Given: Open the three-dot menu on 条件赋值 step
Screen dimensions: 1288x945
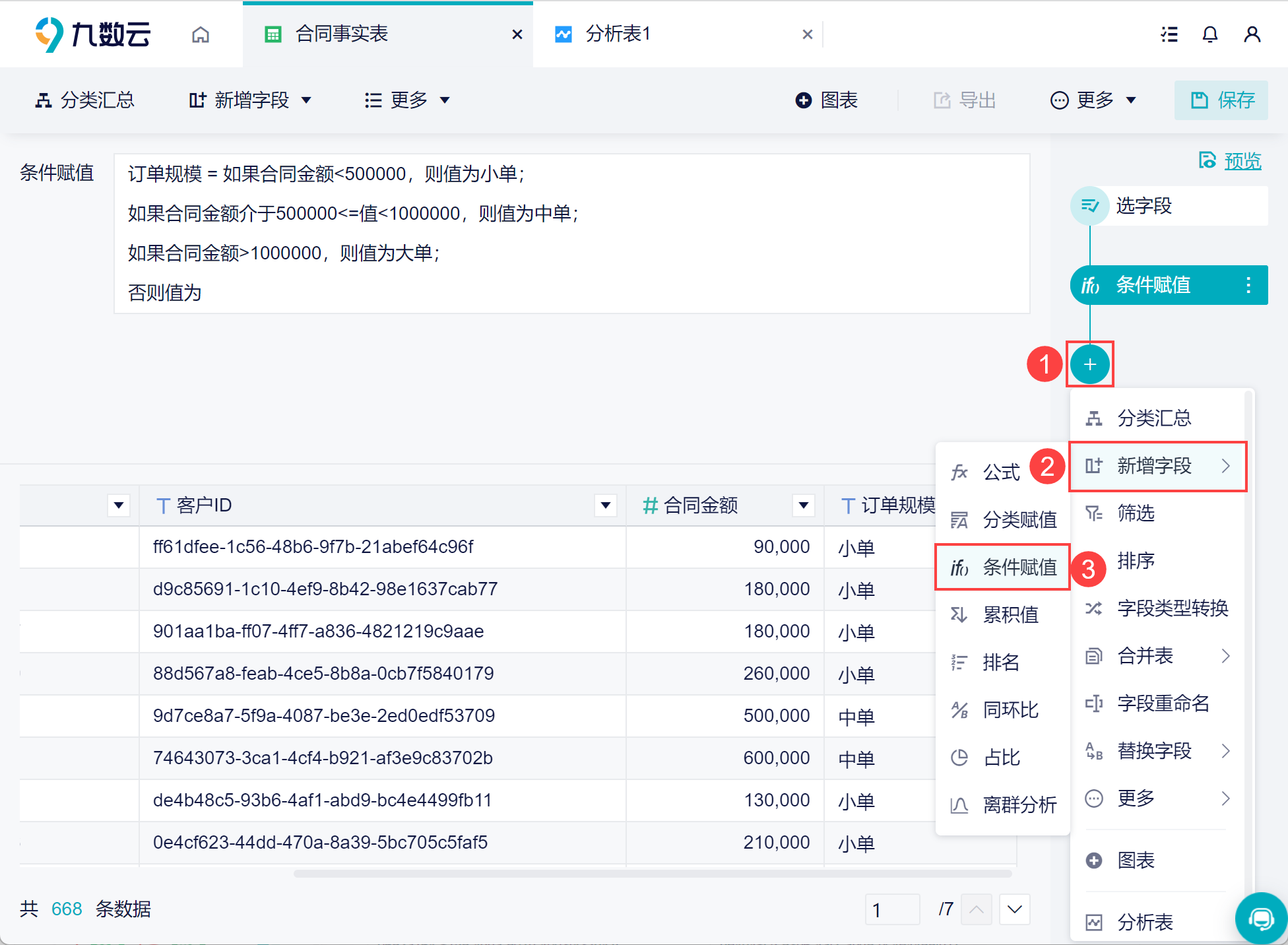Looking at the screenshot, I should coord(1248,285).
